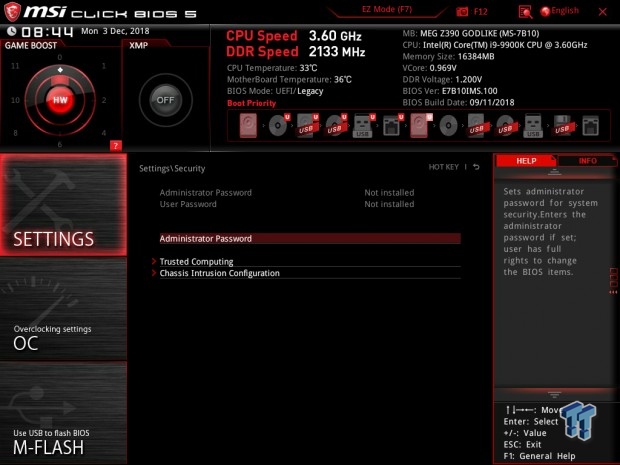Click the DDR Voltage 1.200V reading
This screenshot has width=620, height=465.
pyautogui.click(x=442, y=79)
